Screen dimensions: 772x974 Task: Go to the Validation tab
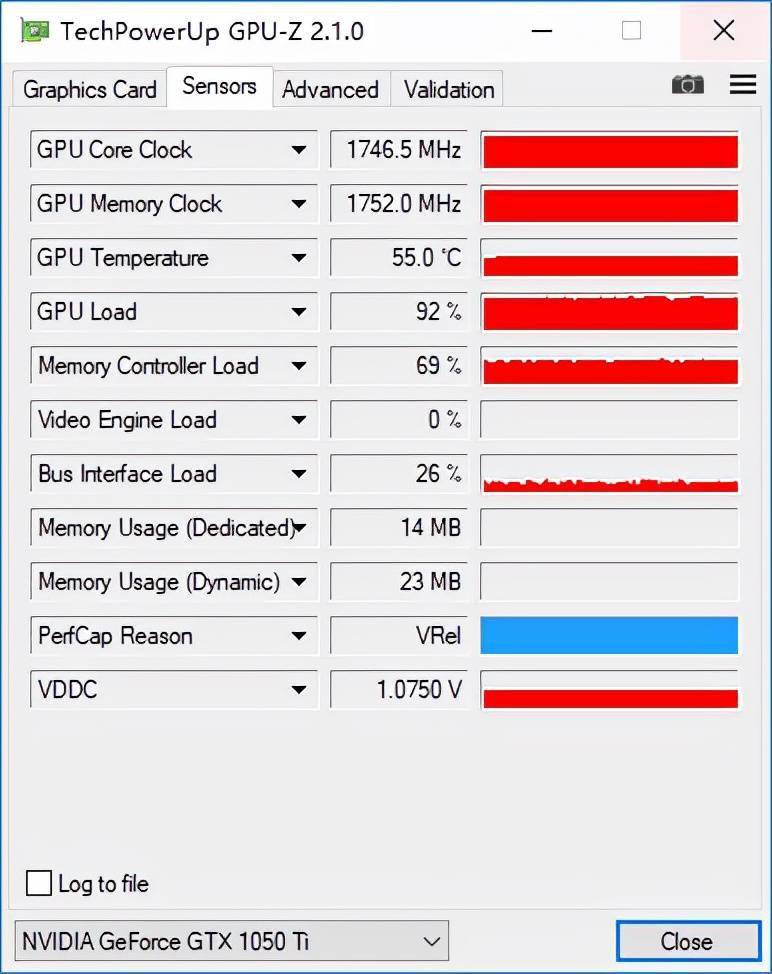448,89
